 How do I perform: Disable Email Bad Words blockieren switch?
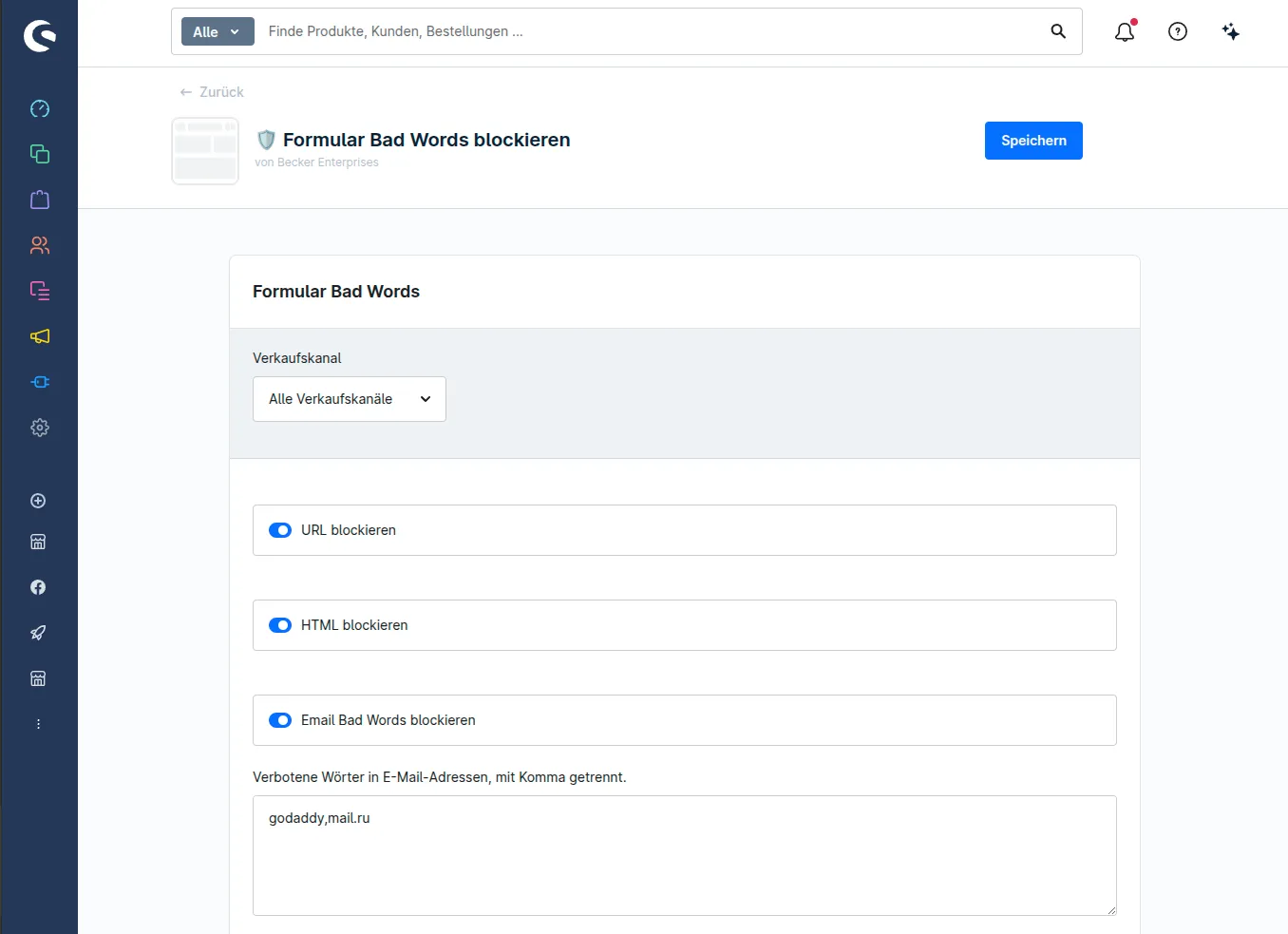[280, 720]
